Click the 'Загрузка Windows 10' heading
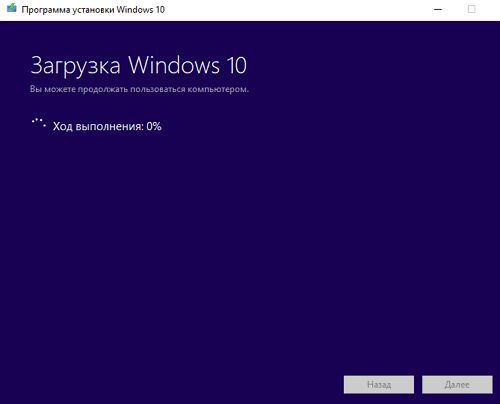The width and height of the screenshot is (500, 404). click(x=139, y=65)
